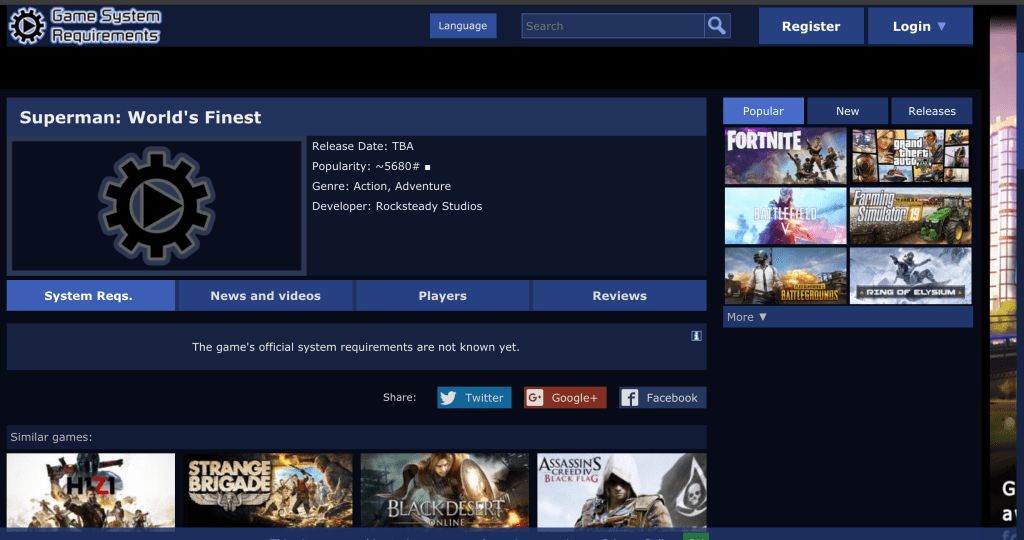The image size is (1024, 540).
Task: Select the Popular sidebar tab
Action: tap(763, 111)
